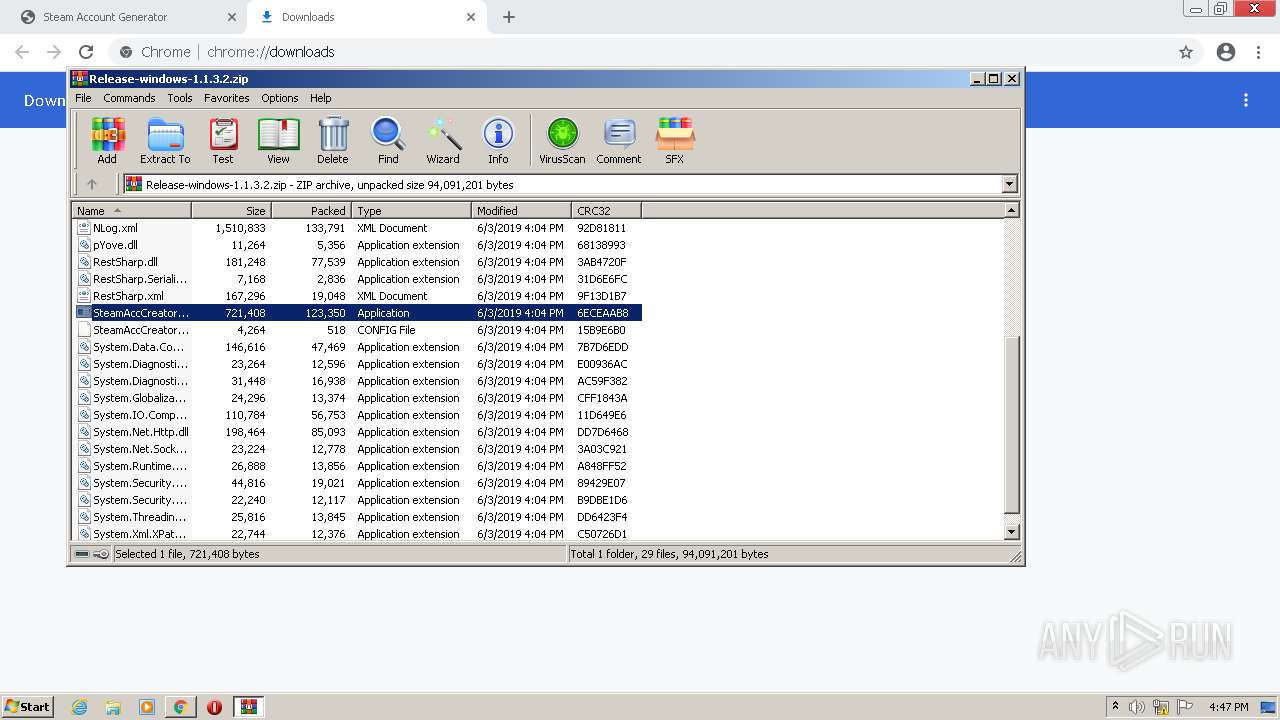
Task: Click the Delete trash can icon
Action: point(333,140)
